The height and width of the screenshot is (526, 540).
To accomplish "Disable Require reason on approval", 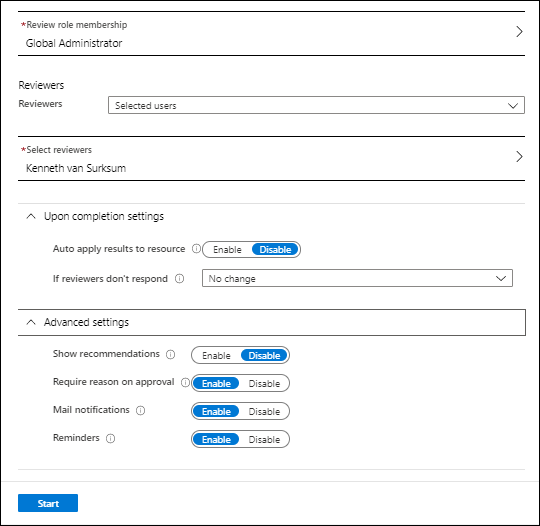I will click(264, 383).
